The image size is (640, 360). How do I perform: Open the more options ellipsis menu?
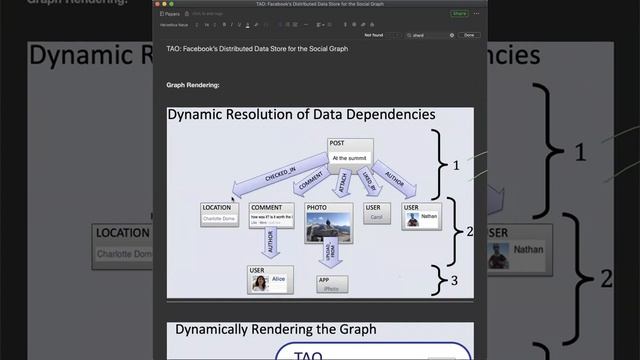[476, 13]
